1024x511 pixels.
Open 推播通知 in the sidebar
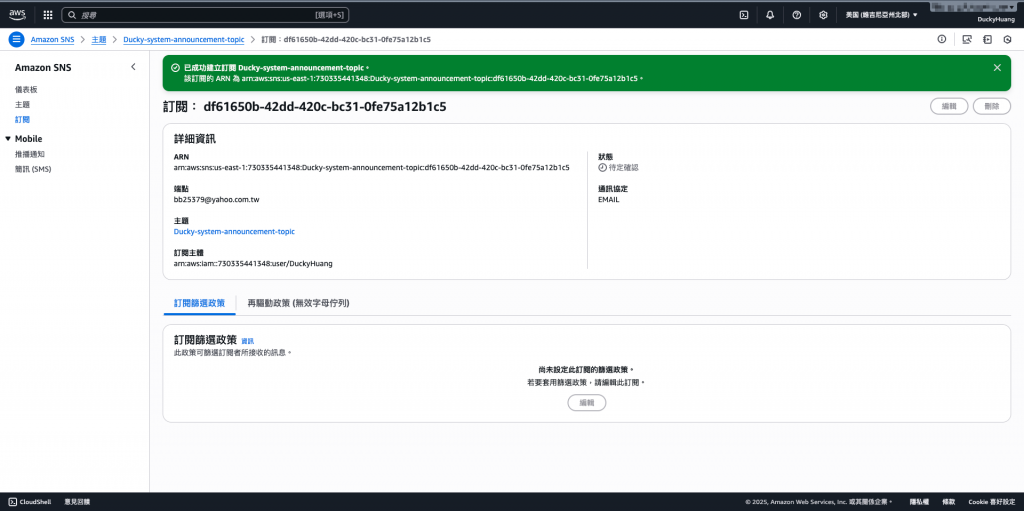pos(30,154)
